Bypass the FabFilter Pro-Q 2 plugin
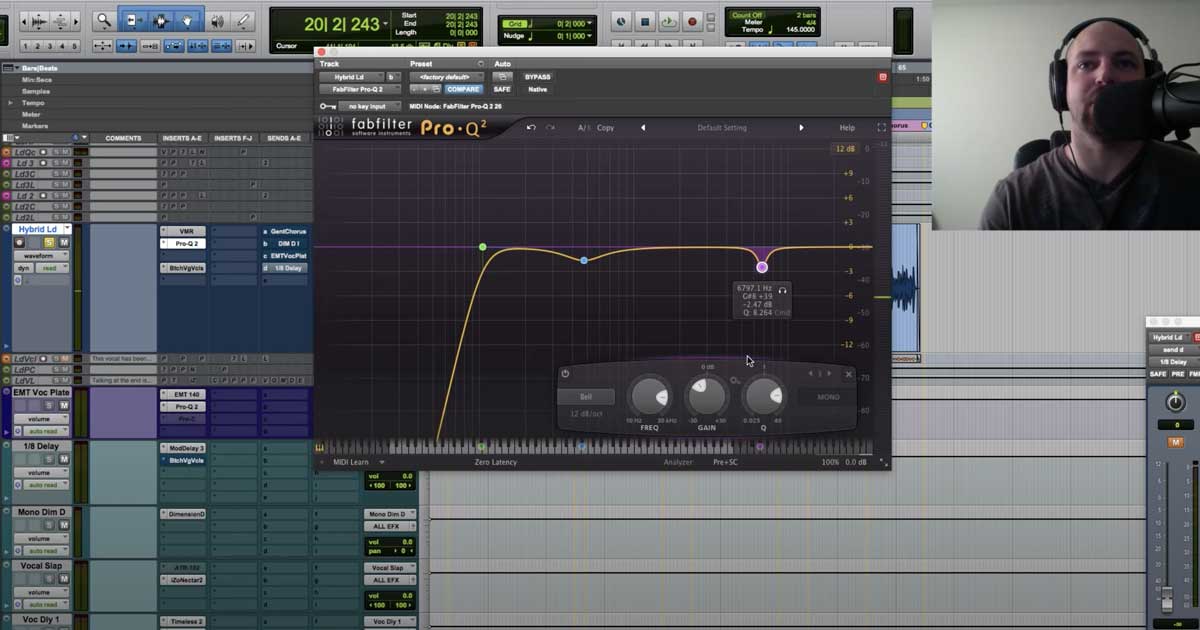The width and height of the screenshot is (1200, 630). [x=538, y=77]
